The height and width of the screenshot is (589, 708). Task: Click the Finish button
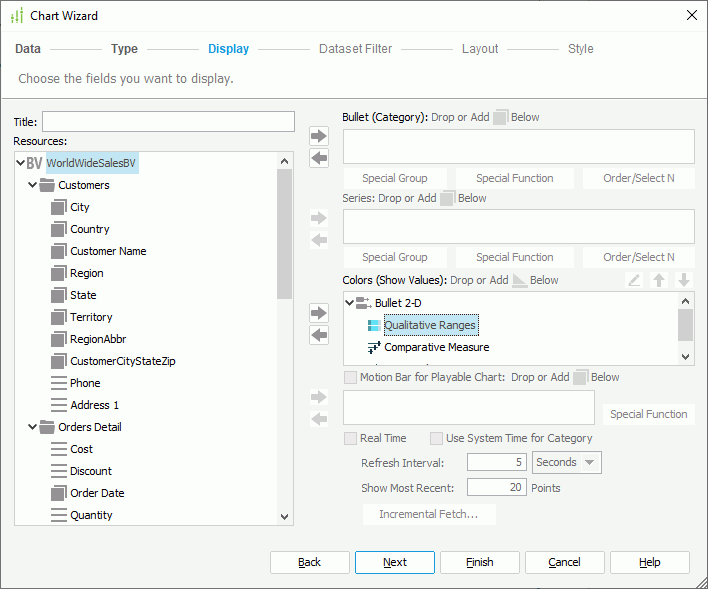point(480,562)
